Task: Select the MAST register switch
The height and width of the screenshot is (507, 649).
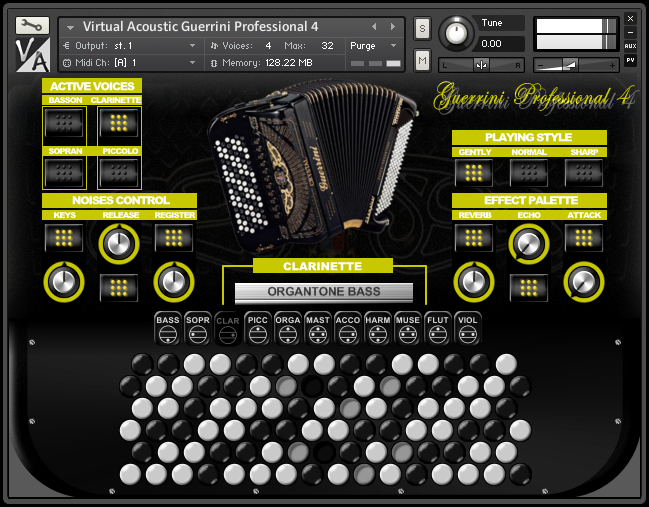Action: pos(317,329)
